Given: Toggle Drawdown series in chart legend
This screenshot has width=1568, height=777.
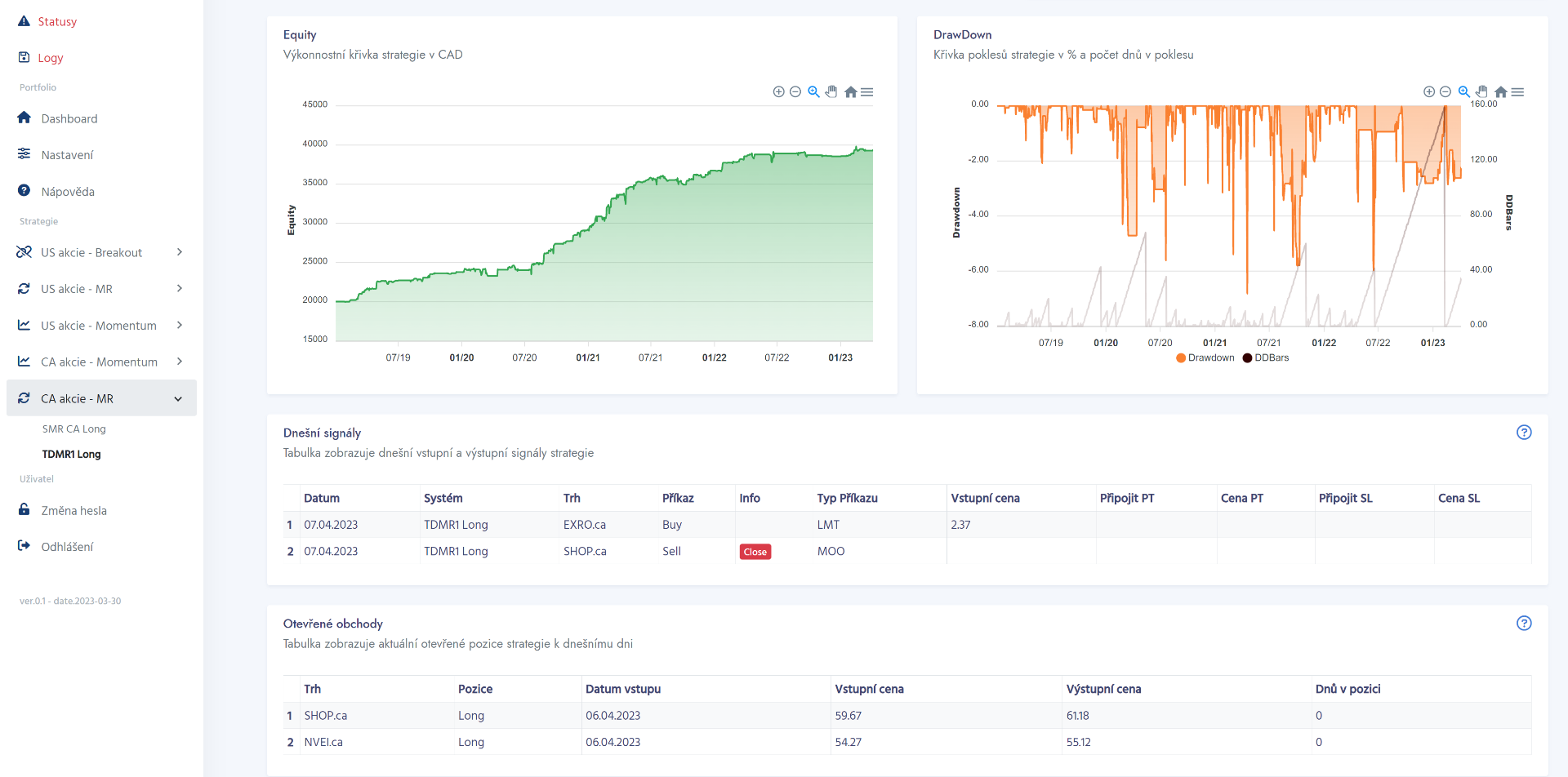Looking at the screenshot, I should click(x=1205, y=357).
